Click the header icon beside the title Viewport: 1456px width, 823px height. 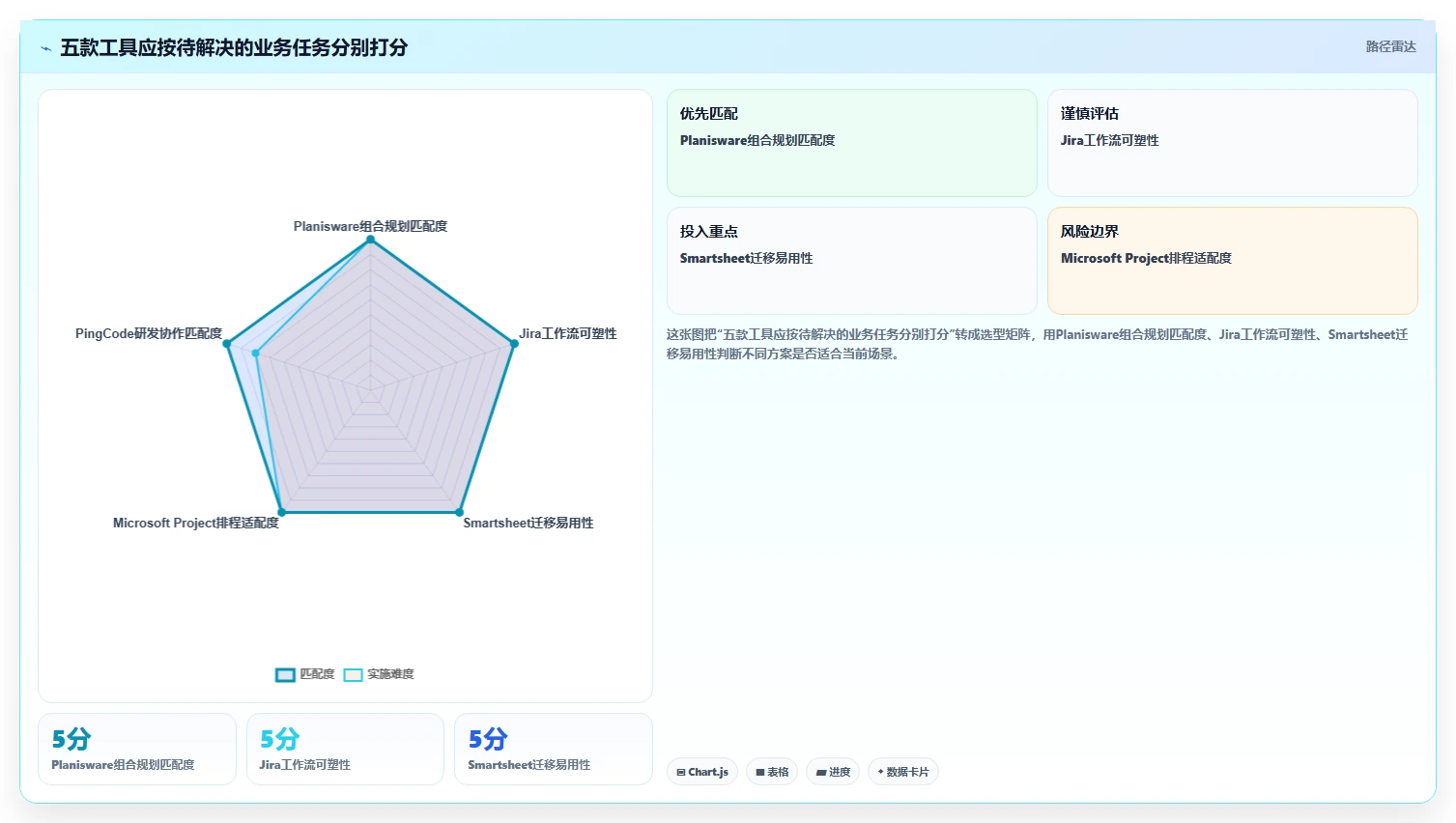[45, 48]
